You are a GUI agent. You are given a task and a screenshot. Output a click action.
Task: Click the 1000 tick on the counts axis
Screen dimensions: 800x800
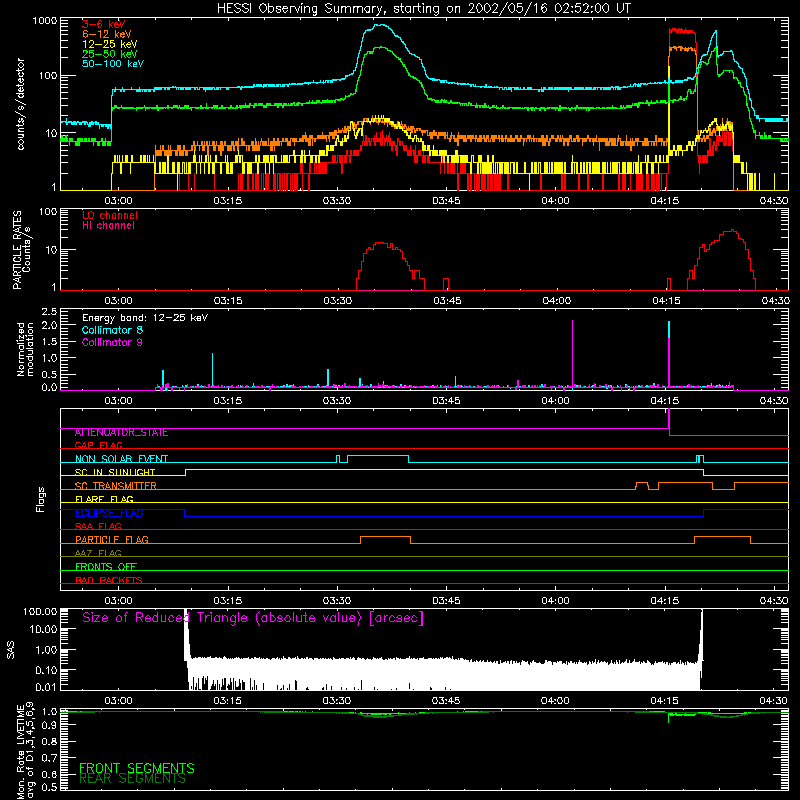[x=44, y=21]
